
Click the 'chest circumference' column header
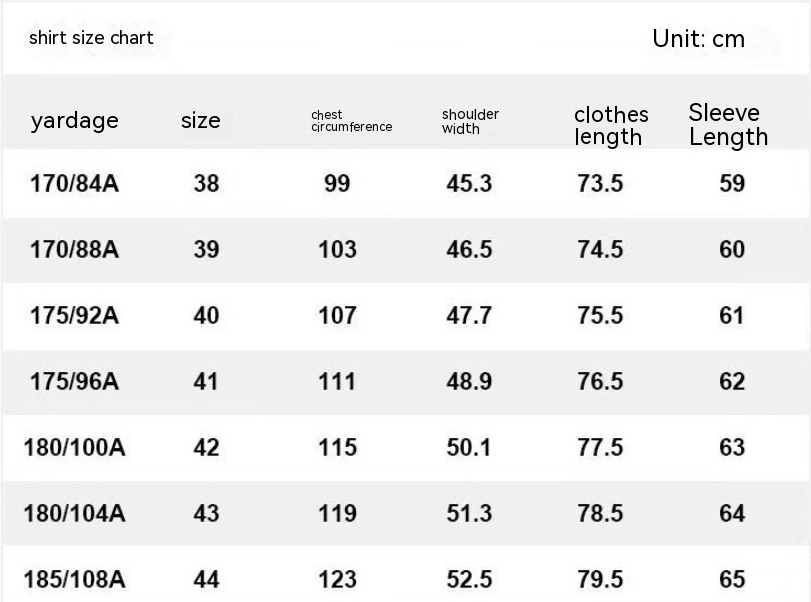(x=351, y=121)
